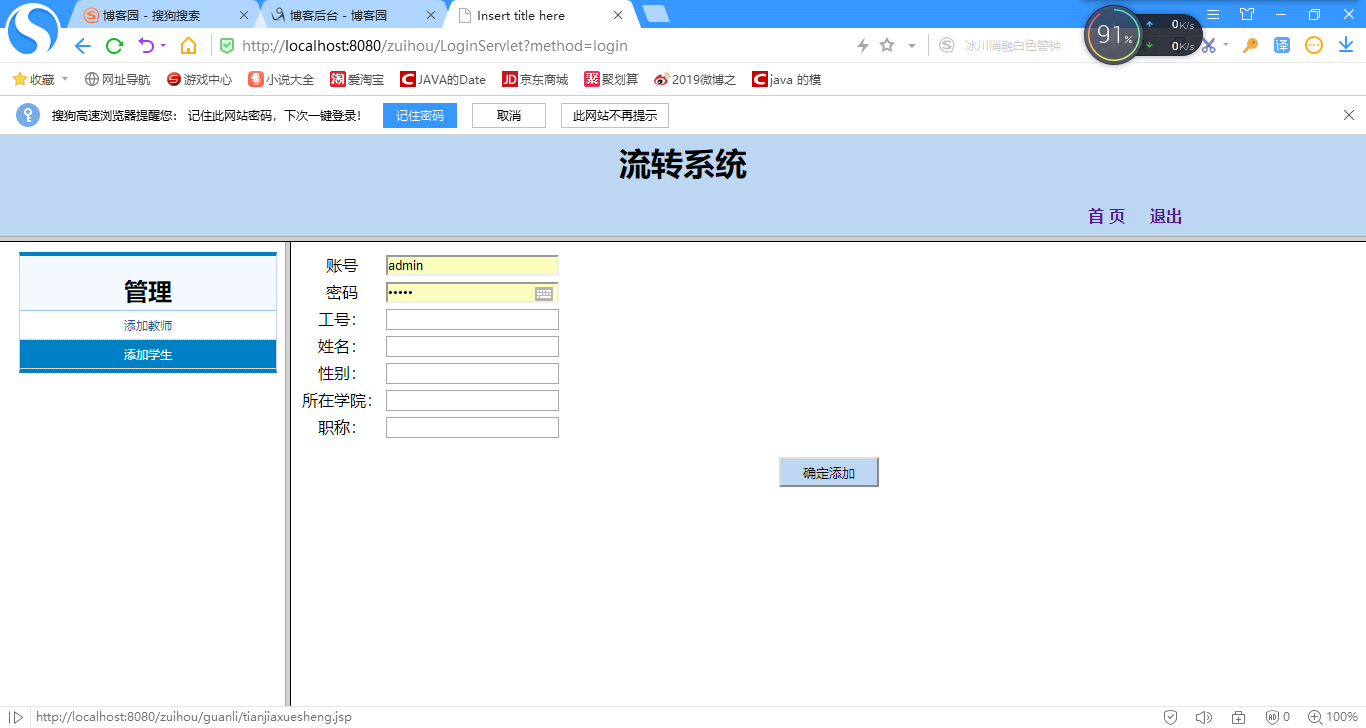The width and height of the screenshot is (1366, 728).
Task: Open the 游戏中心 bookmark
Action: (199, 79)
